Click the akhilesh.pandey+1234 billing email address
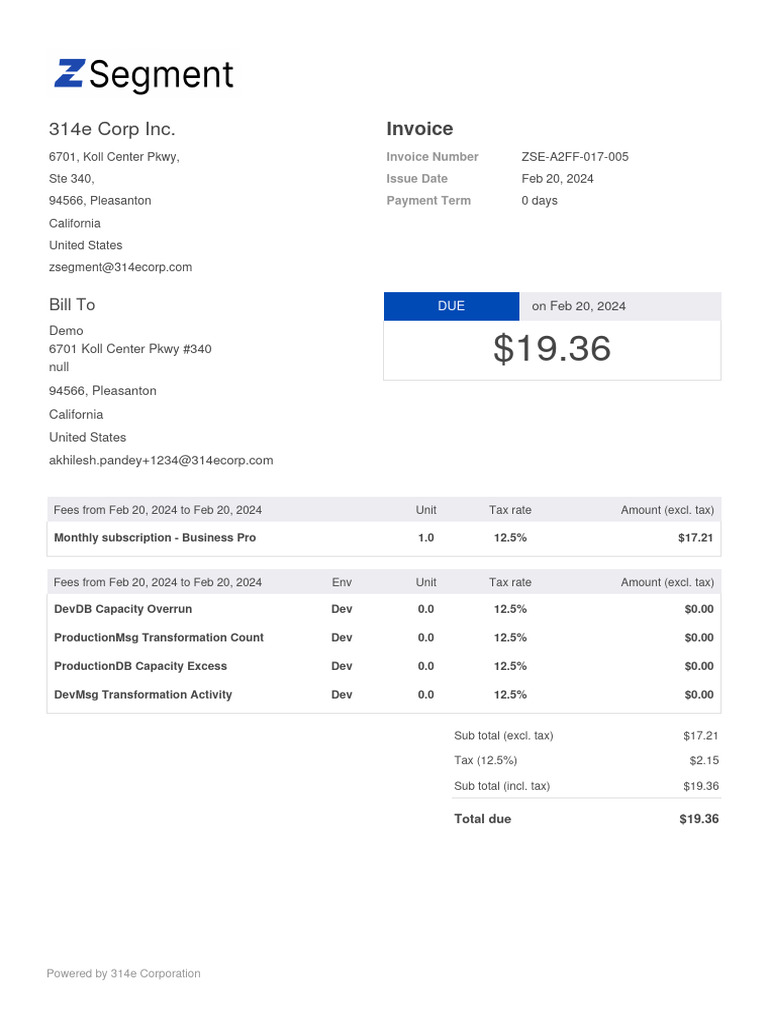Viewport: 768px width, 1024px height. [x=161, y=460]
